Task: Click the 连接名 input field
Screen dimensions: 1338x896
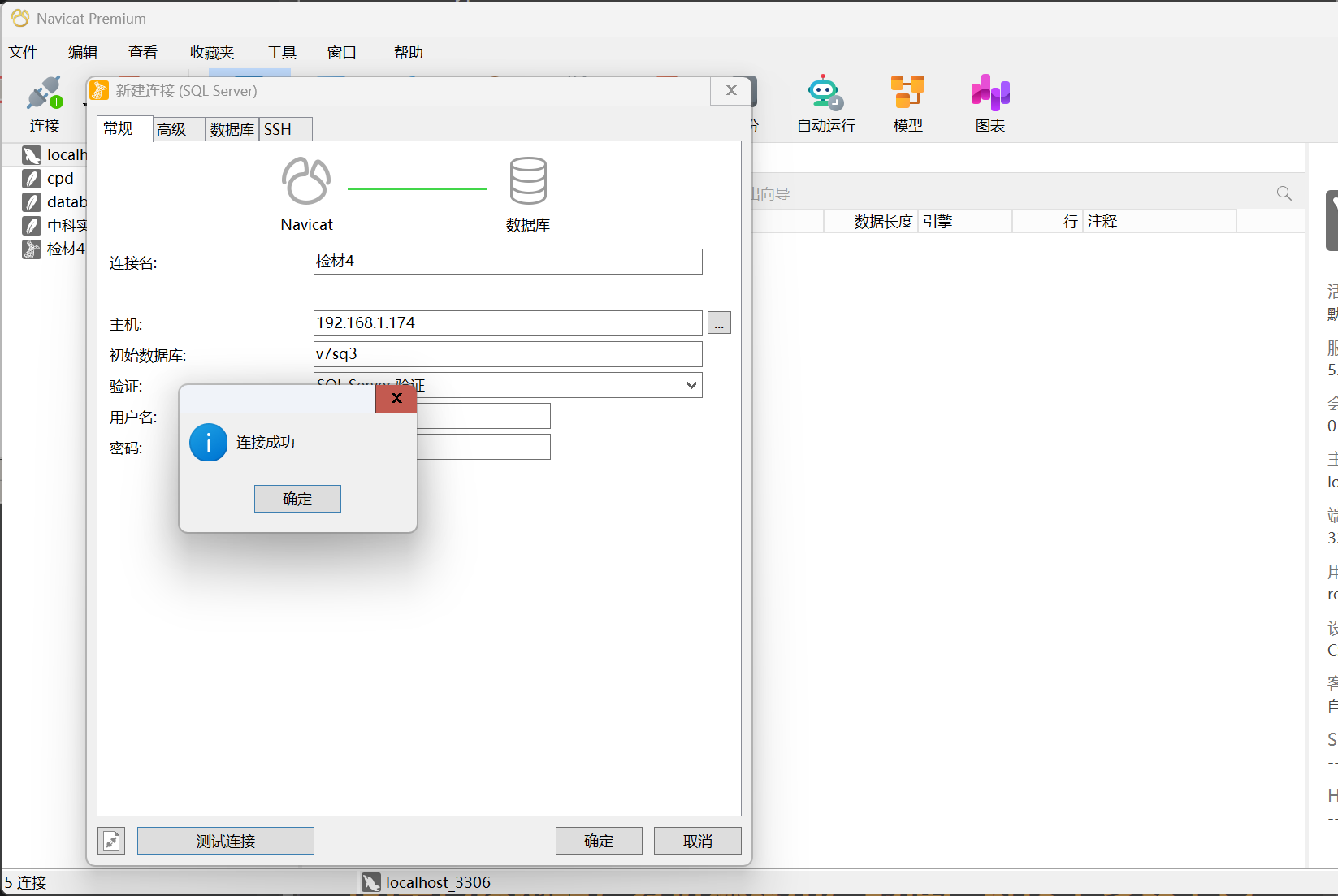Action: tap(508, 262)
